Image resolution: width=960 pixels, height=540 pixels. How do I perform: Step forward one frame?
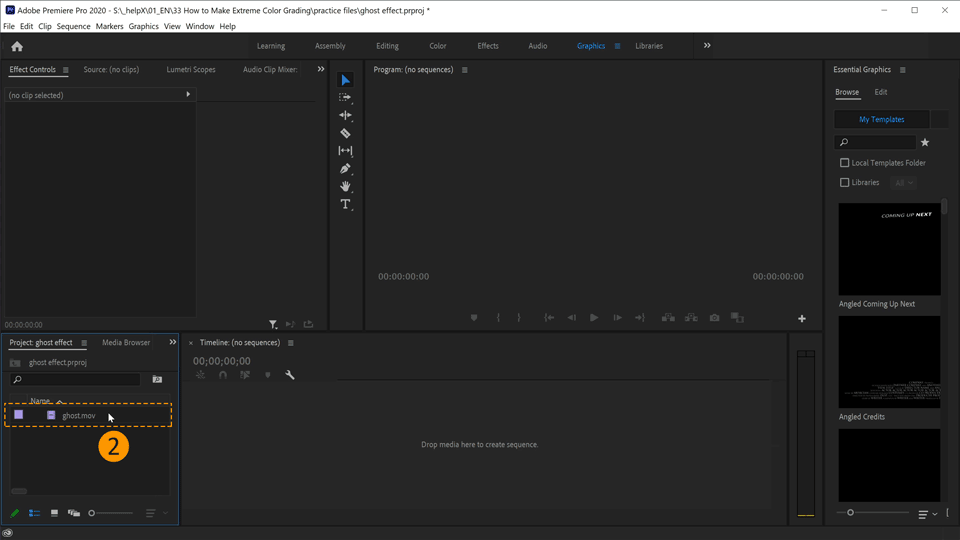point(617,318)
